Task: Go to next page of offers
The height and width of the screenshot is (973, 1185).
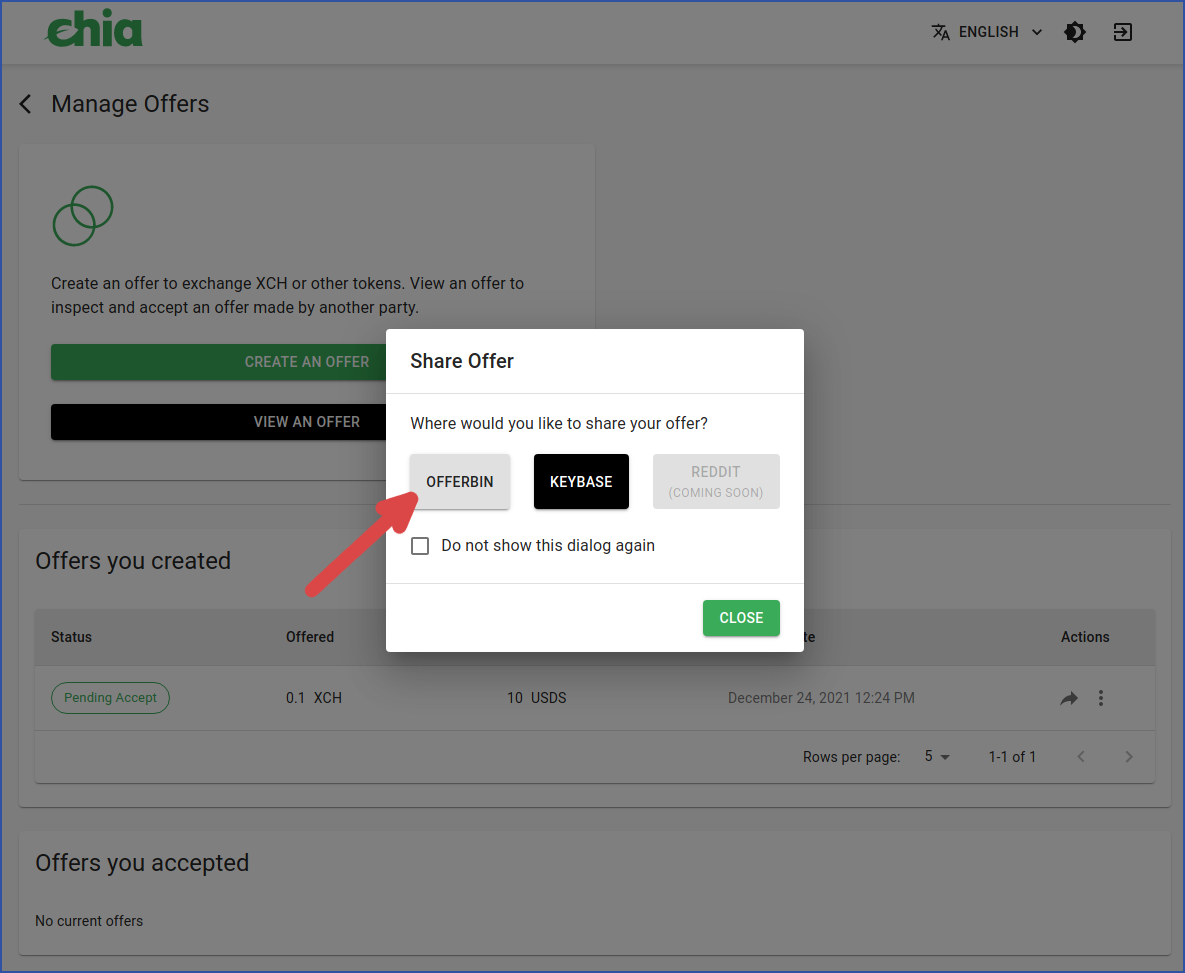Action: [x=1128, y=757]
